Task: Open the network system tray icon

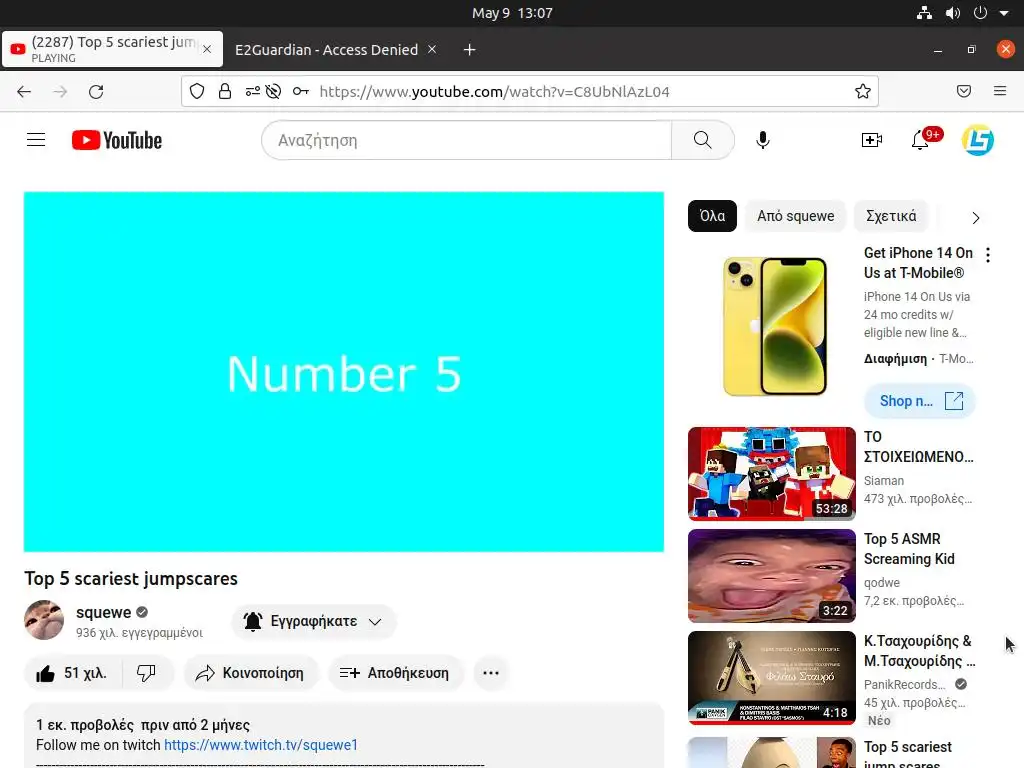Action: point(924,13)
